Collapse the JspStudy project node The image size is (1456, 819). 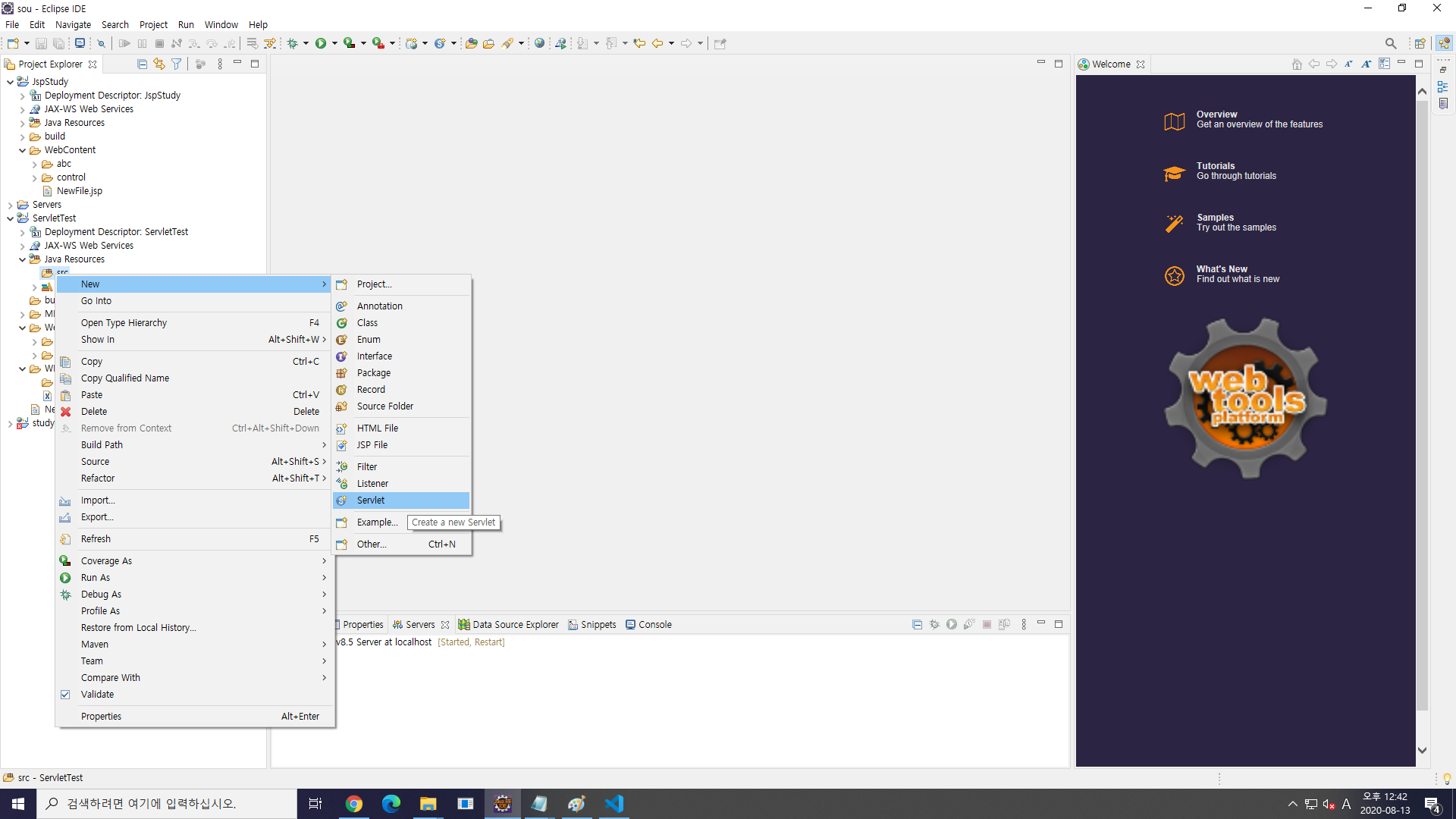pyautogui.click(x=10, y=82)
